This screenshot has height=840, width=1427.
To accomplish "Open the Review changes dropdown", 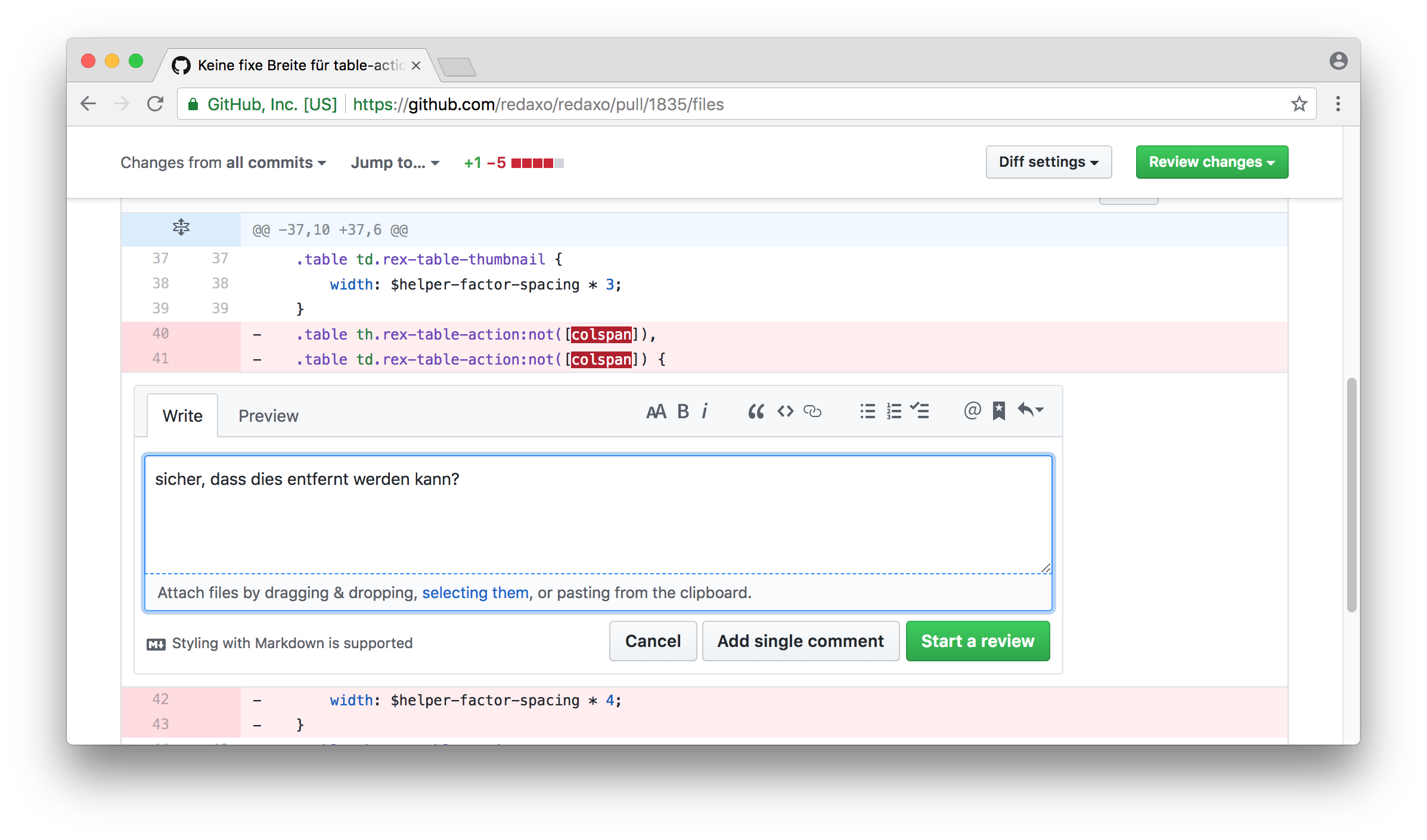I will pos(1211,162).
